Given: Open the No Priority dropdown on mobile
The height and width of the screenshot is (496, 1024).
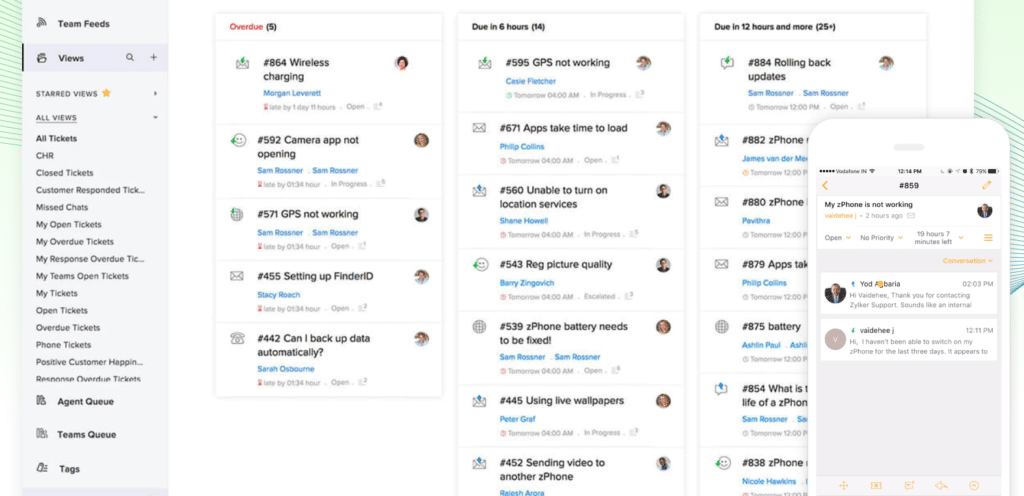Looking at the screenshot, I should click(x=880, y=238).
